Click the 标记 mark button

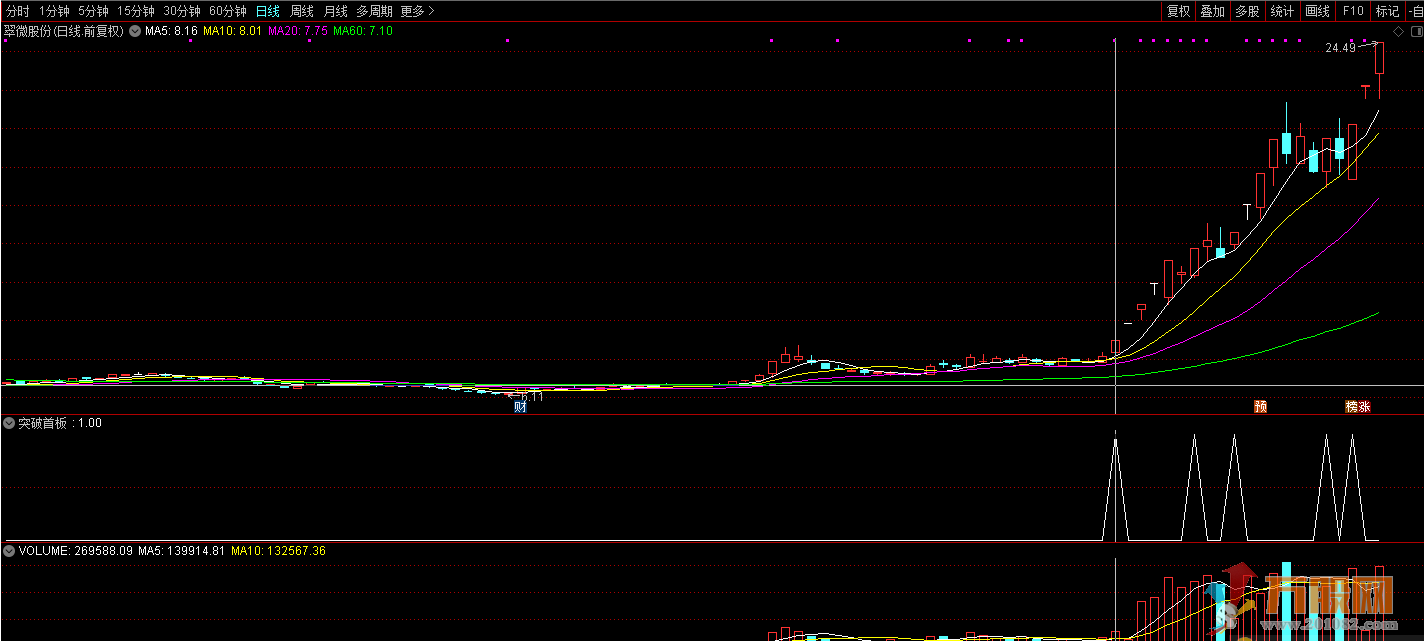click(1387, 11)
